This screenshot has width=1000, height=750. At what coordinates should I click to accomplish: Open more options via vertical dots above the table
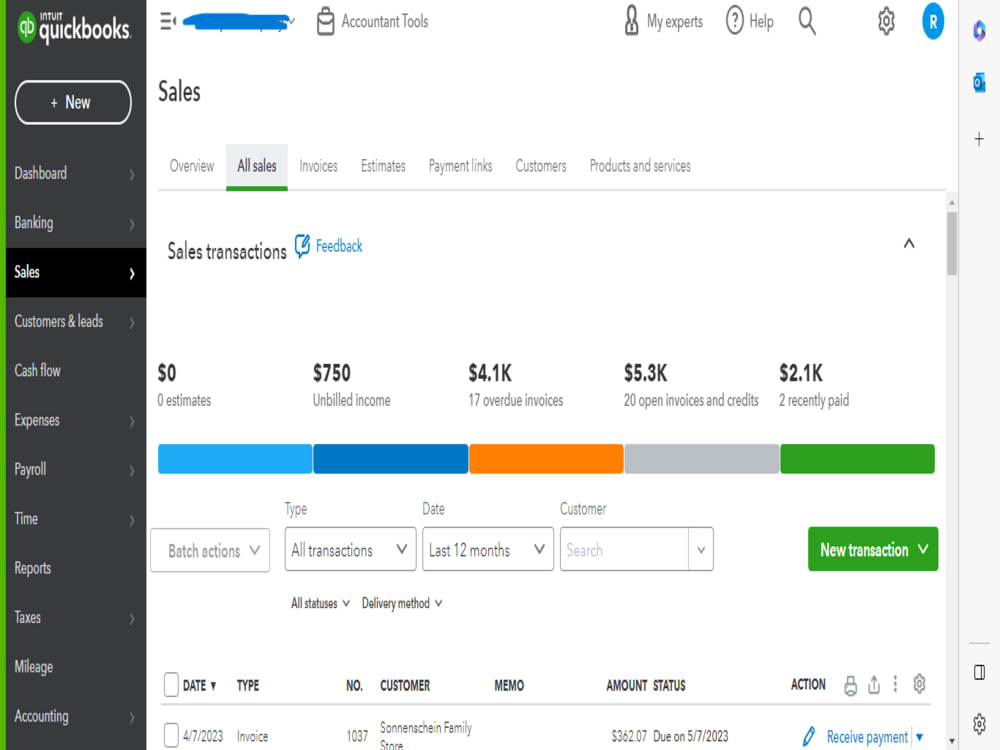[896, 684]
